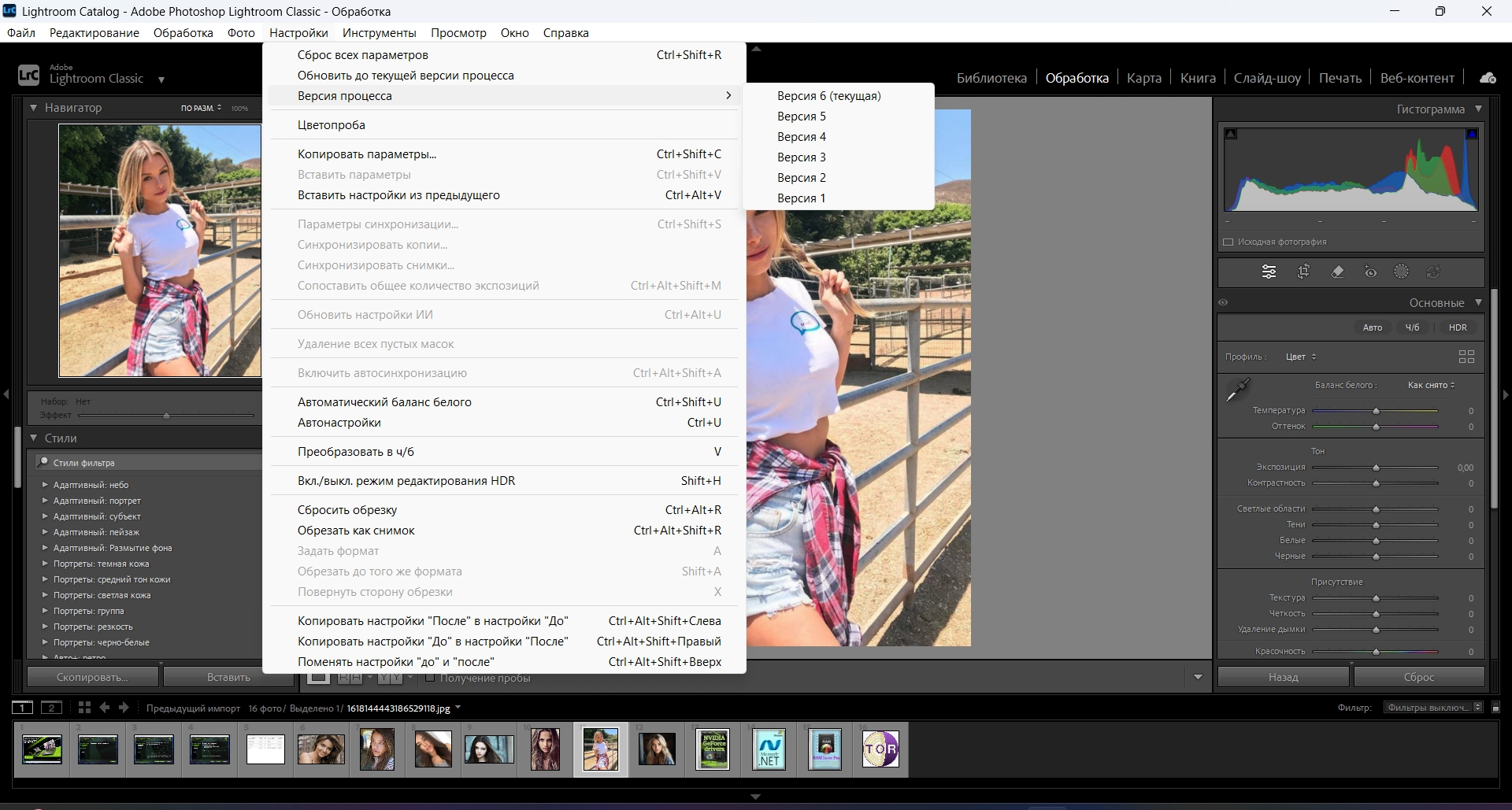The height and width of the screenshot is (810, 1512).
Task: Select the Microsoft .NET thumbnail
Action: (769, 749)
